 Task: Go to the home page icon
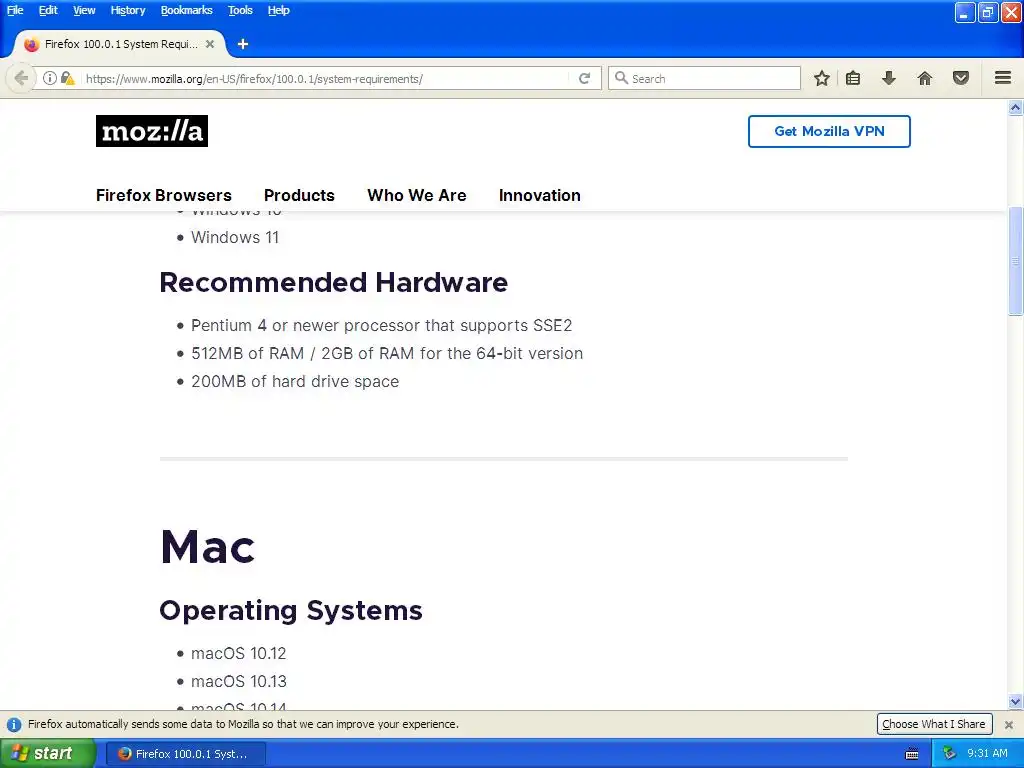click(925, 78)
